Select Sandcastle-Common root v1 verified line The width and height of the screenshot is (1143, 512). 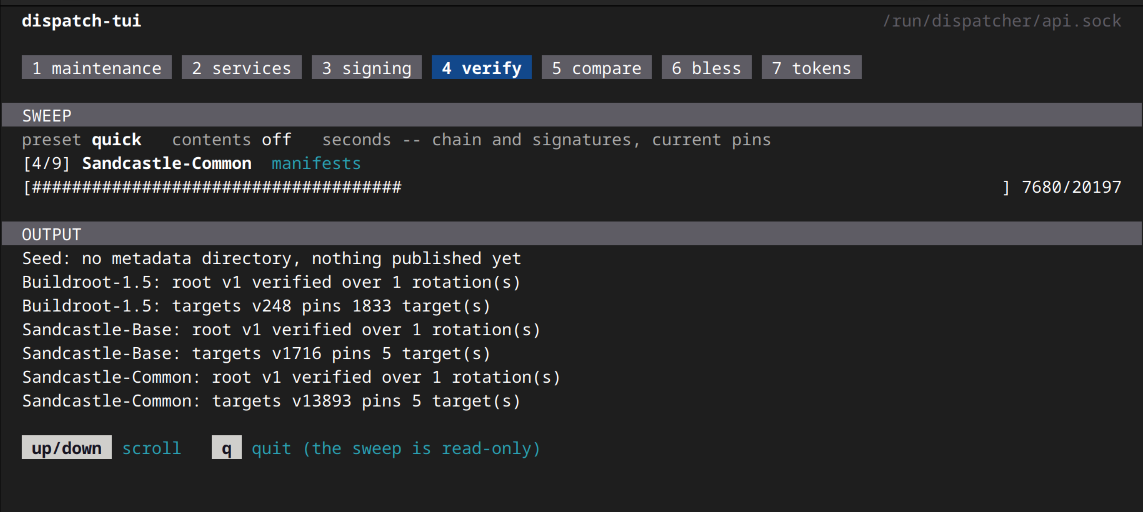[x=292, y=378]
